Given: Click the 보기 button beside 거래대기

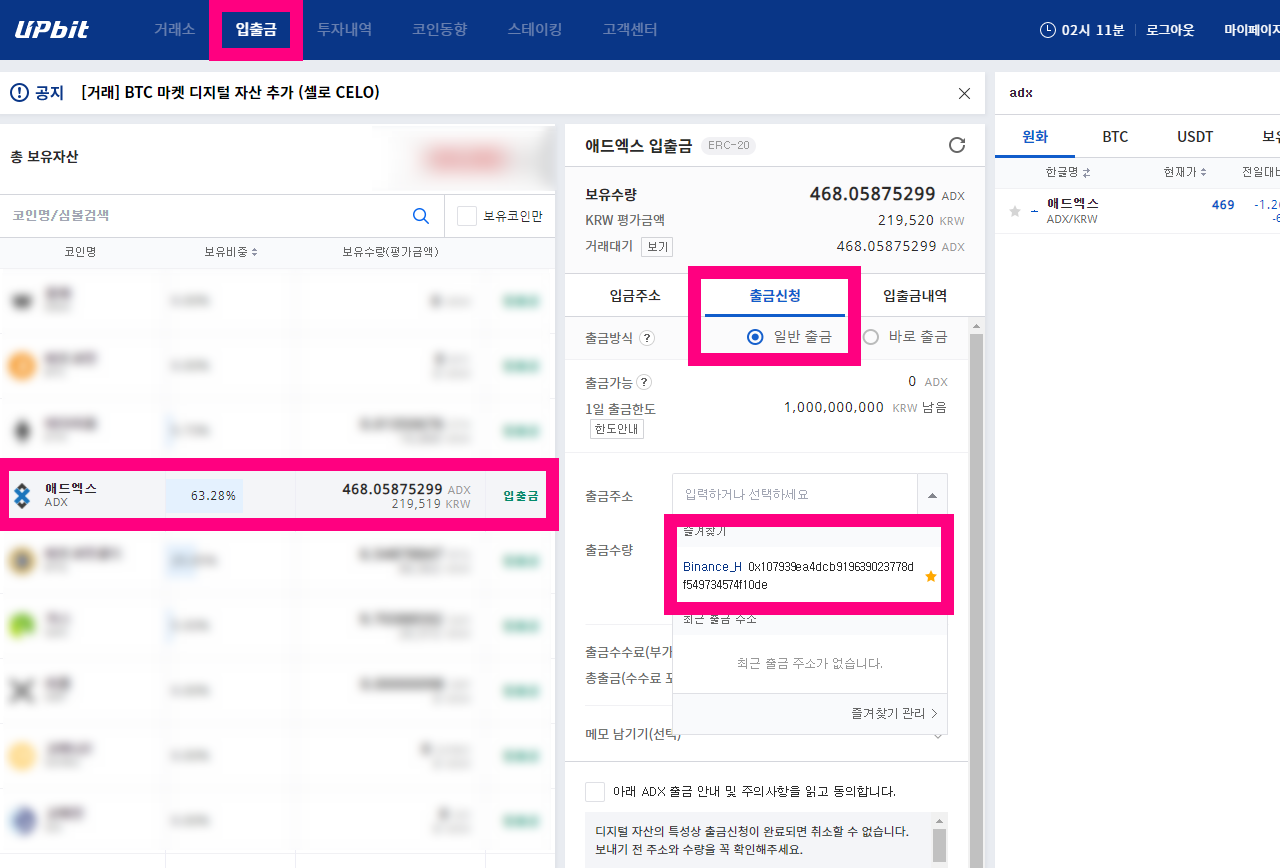Looking at the screenshot, I should [x=657, y=246].
